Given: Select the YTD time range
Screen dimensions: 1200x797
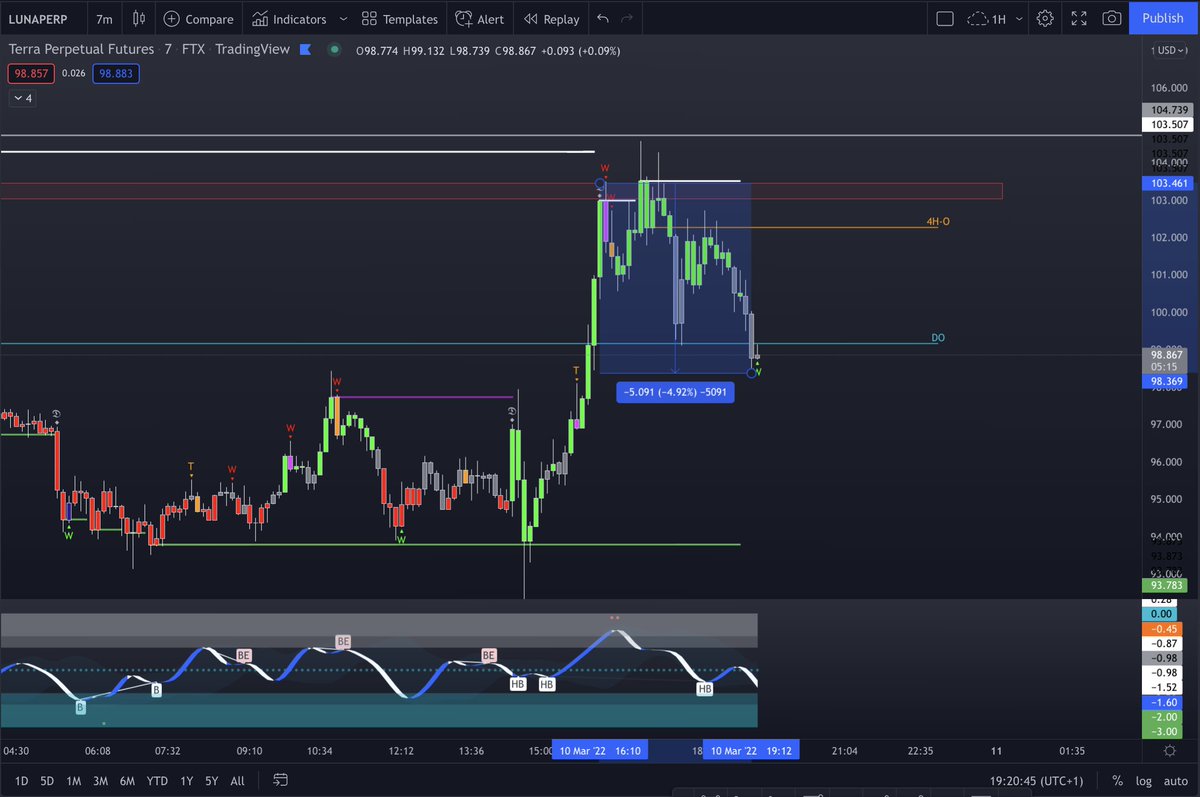Looking at the screenshot, I should (157, 780).
